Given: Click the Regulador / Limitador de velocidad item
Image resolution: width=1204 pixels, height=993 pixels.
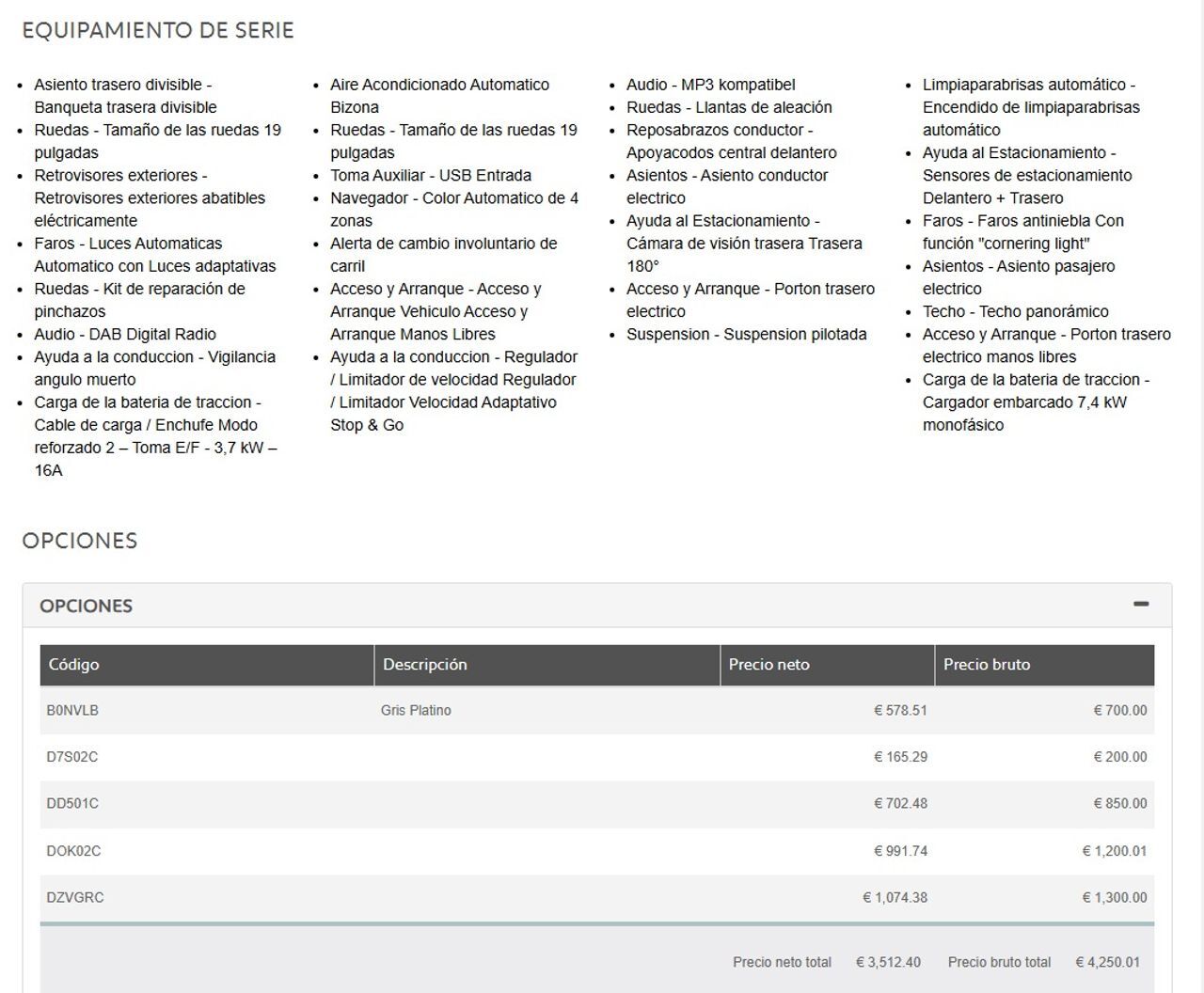Looking at the screenshot, I should tap(453, 391).
